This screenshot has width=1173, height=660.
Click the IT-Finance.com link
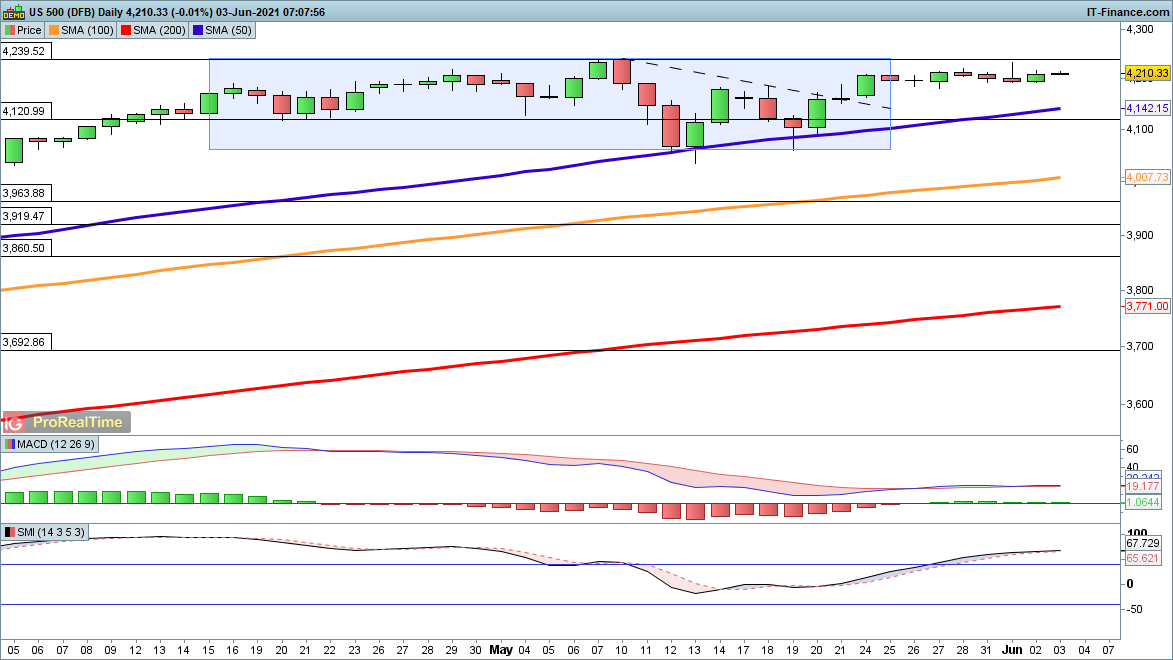tap(1127, 12)
